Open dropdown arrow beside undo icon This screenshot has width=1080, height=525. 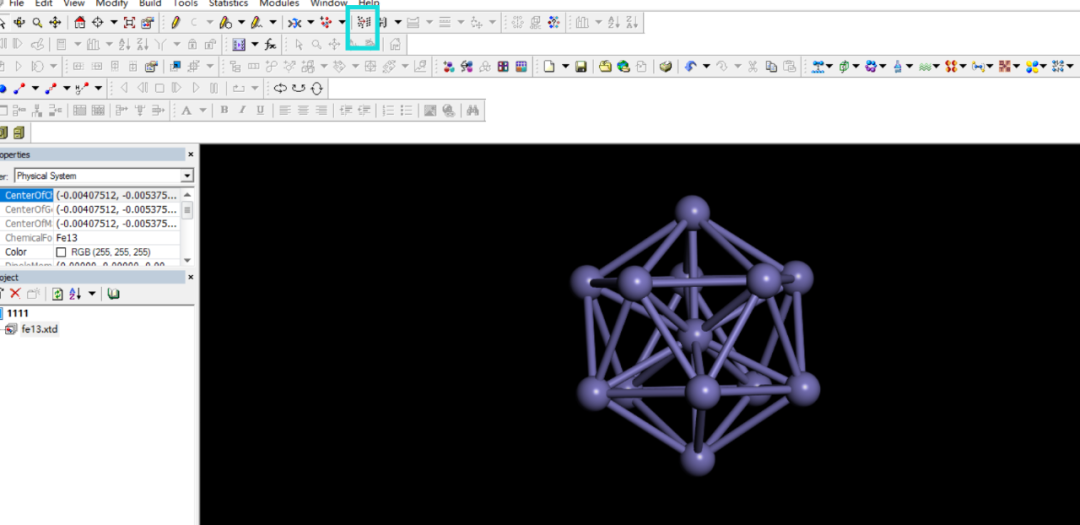(706, 67)
